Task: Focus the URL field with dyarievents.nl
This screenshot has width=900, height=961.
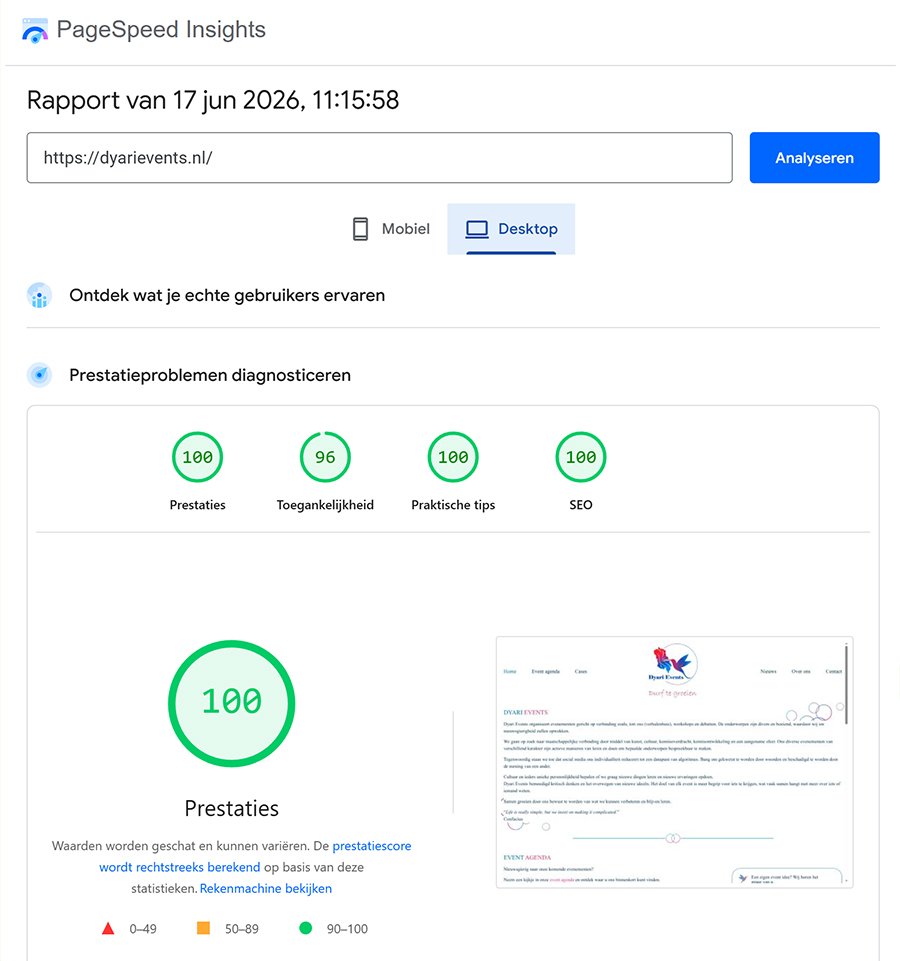Action: tap(379, 158)
